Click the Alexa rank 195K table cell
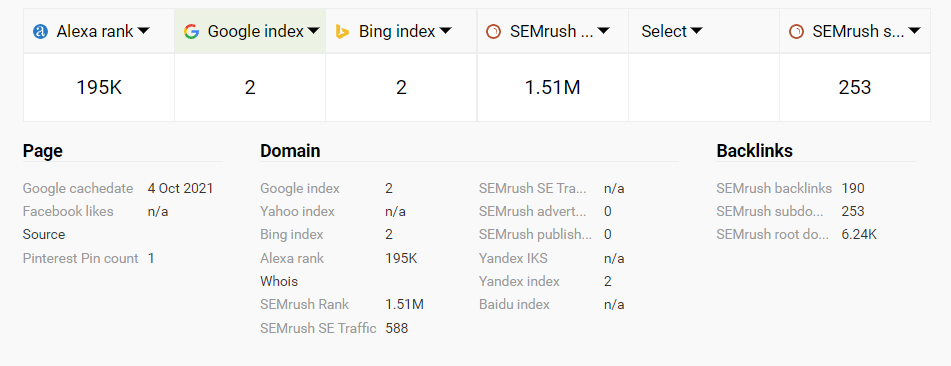This screenshot has width=951, height=366. pos(99,87)
